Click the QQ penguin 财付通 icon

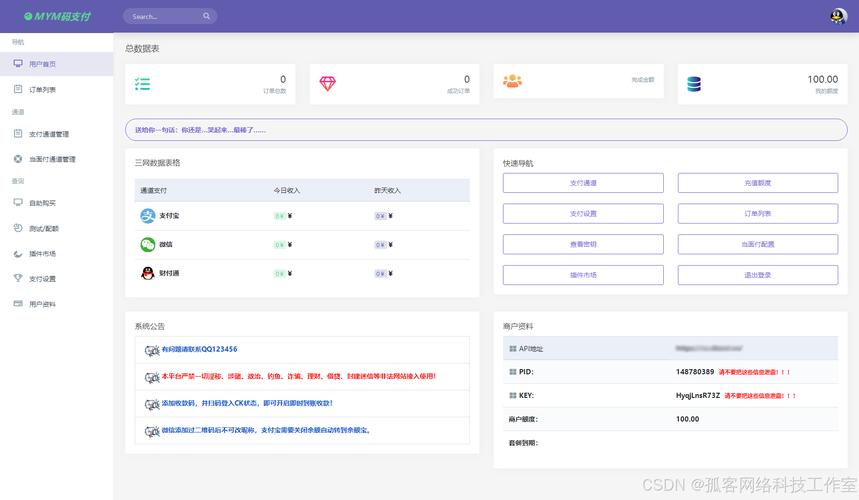[147, 273]
